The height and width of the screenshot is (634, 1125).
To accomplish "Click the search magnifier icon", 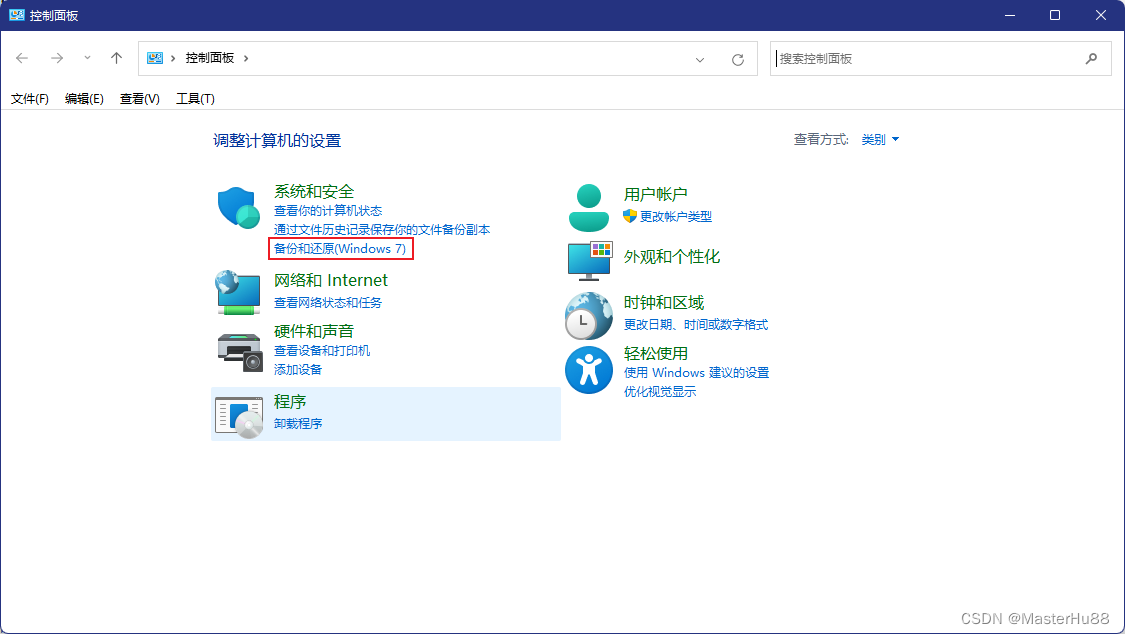I will 1091,59.
